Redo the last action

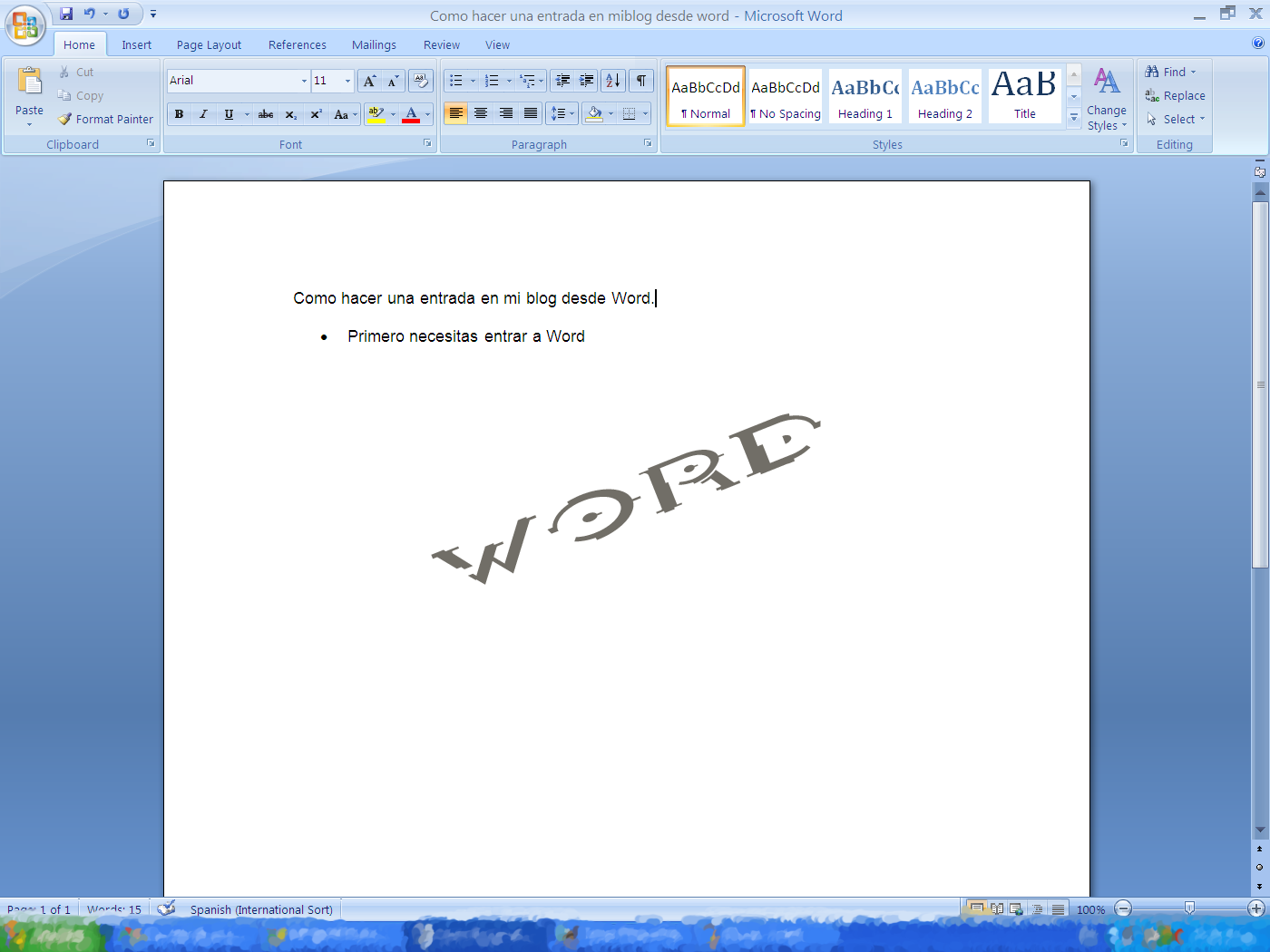(123, 14)
